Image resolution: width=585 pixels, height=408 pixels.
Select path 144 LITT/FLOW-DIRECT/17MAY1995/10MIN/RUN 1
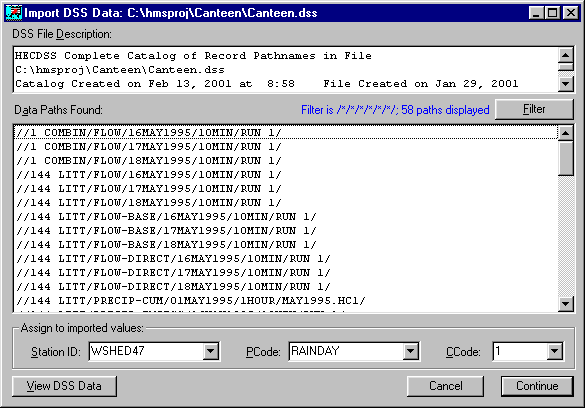(x=286, y=273)
